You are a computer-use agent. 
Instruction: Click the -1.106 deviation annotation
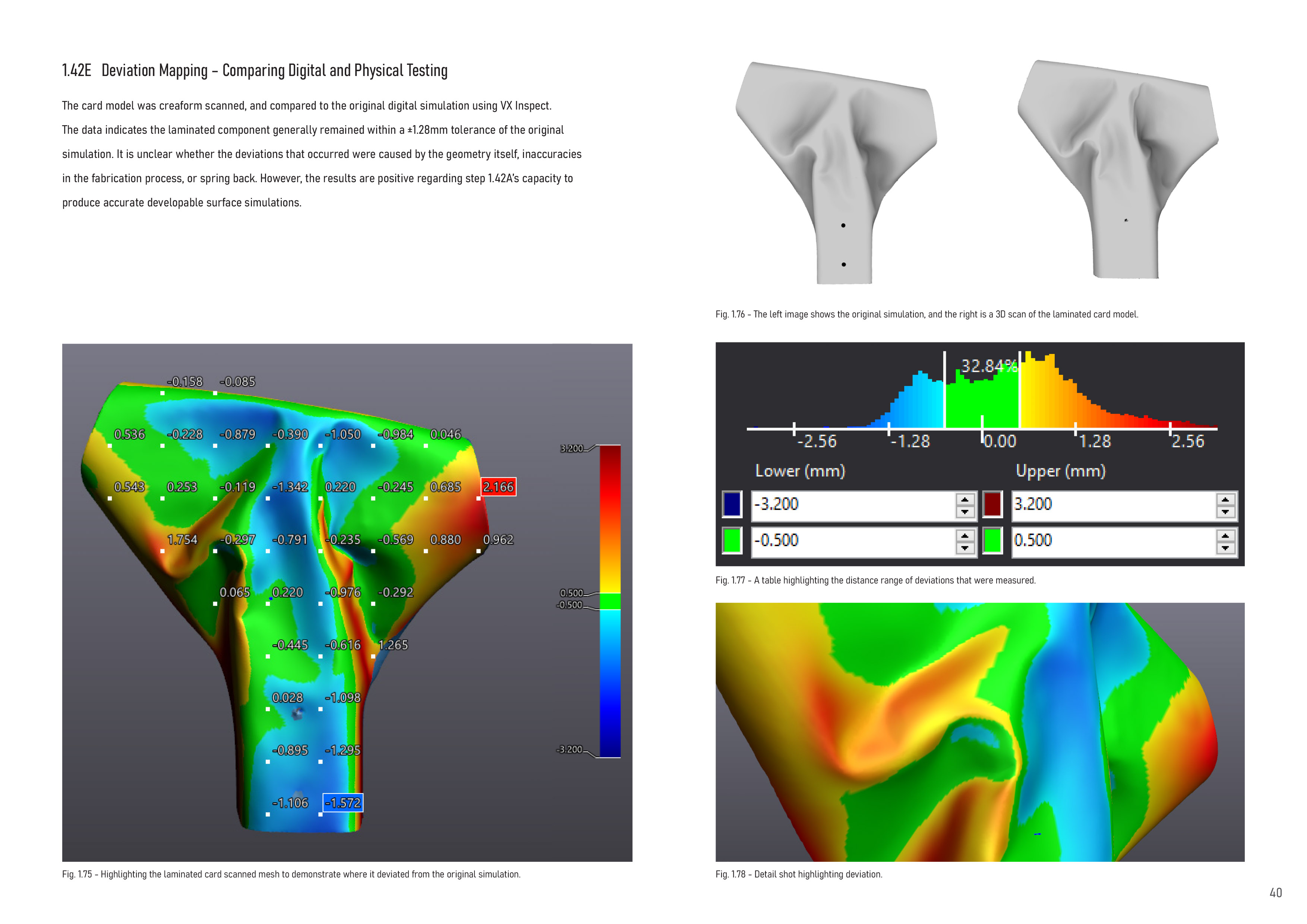[x=290, y=803]
